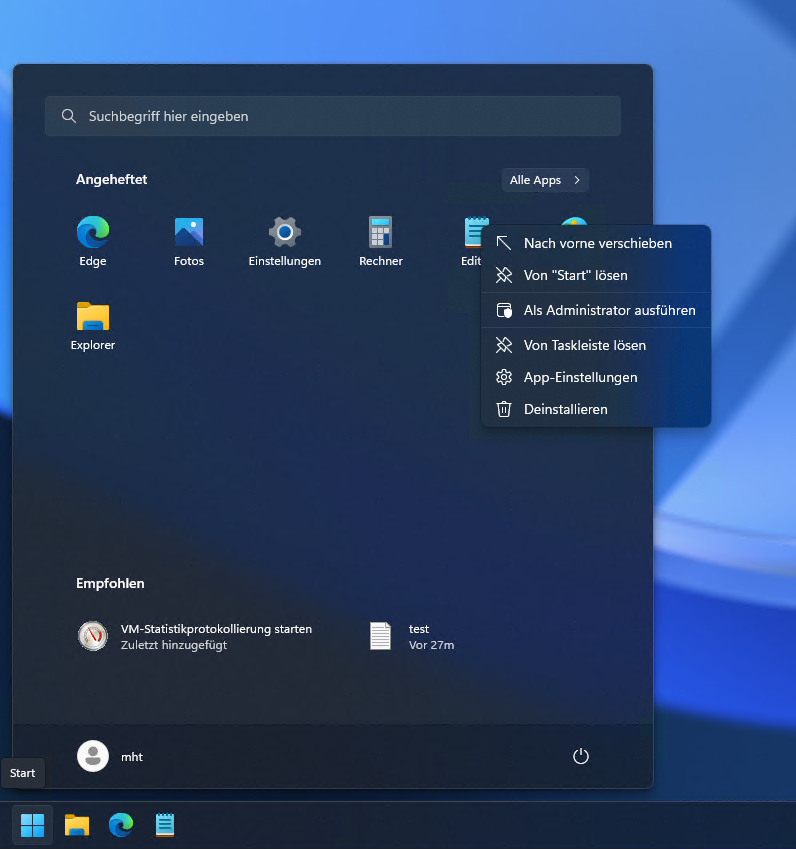Screen dimensions: 796x849
Task: Click the Windows Start button in taskbar
Action: 32,825
